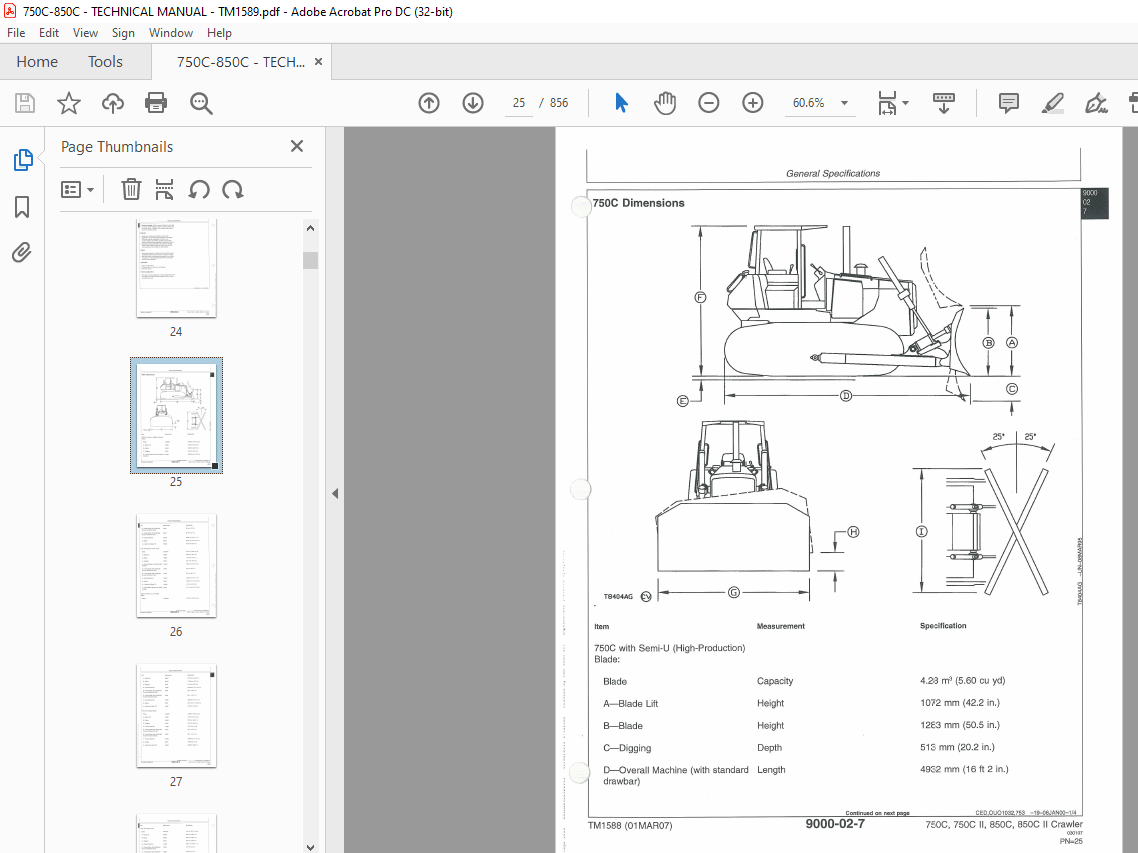Viewport: 1138px width, 853px height.
Task: Open the Attachments paperclip panel
Action: [x=22, y=253]
